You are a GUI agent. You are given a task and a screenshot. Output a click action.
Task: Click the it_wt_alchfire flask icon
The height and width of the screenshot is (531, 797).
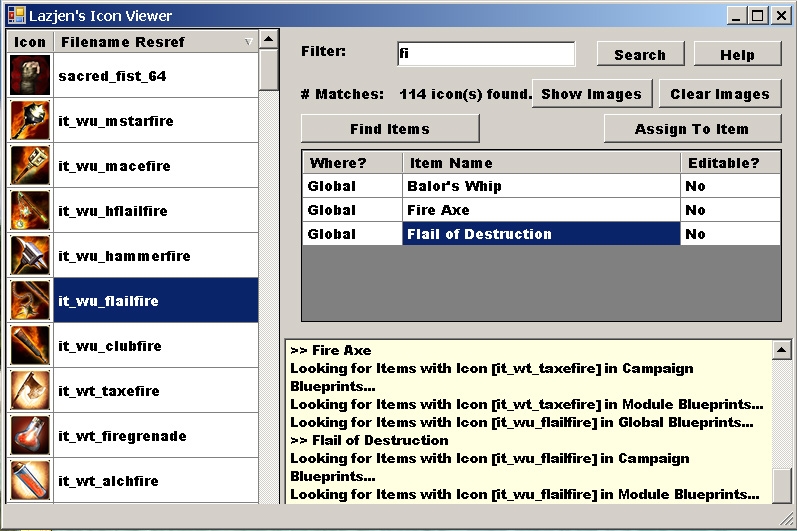(30, 480)
